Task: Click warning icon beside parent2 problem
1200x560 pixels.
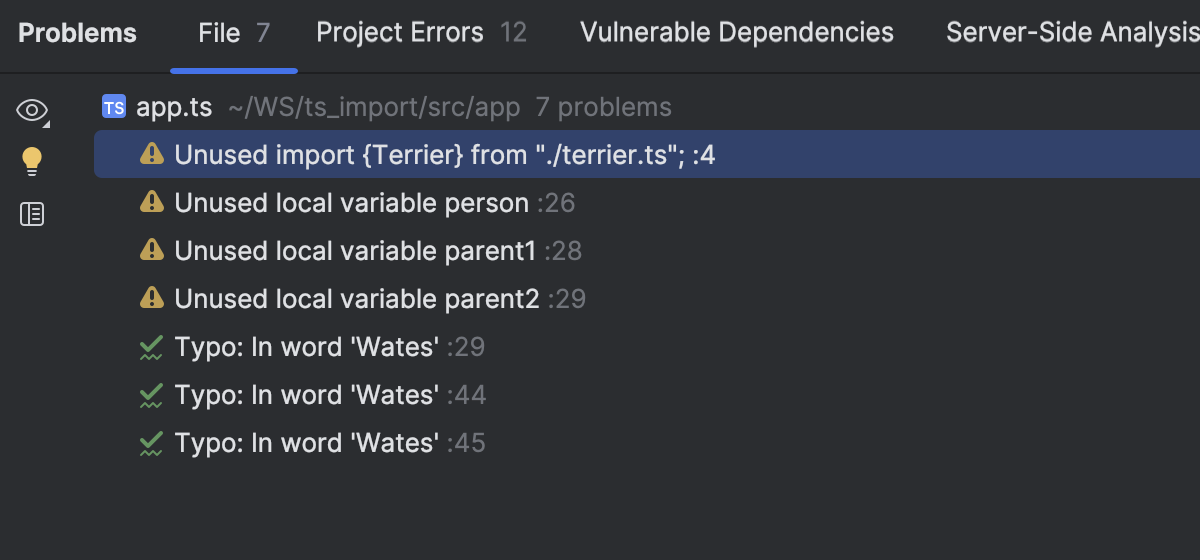Action: (x=151, y=298)
